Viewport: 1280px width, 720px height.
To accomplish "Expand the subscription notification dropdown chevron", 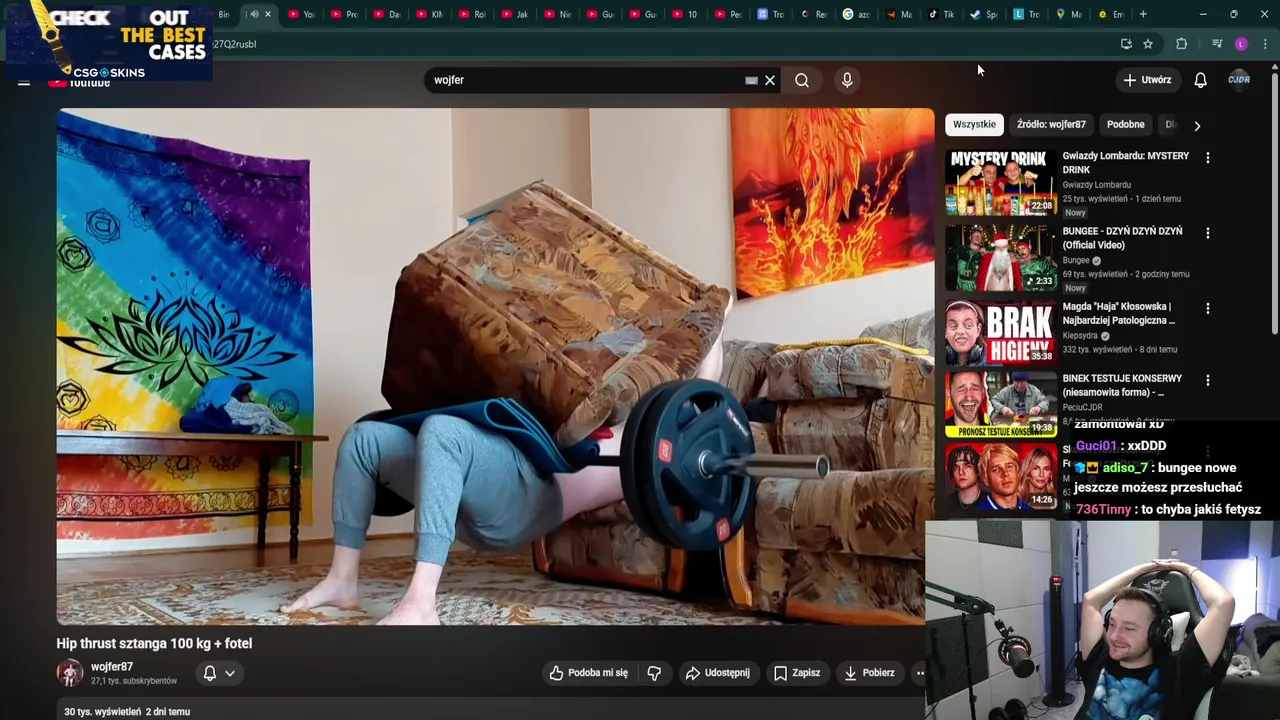I will click(230, 673).
